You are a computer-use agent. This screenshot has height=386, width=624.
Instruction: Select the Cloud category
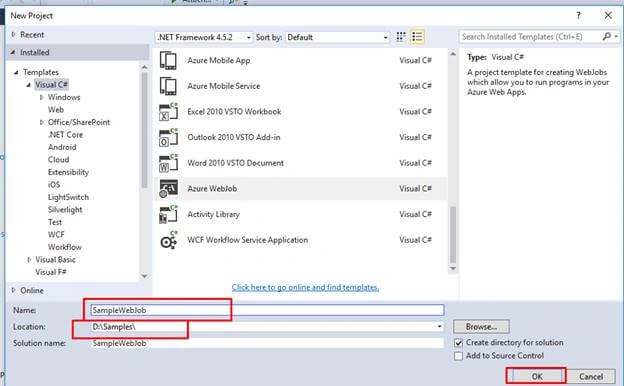58,160
